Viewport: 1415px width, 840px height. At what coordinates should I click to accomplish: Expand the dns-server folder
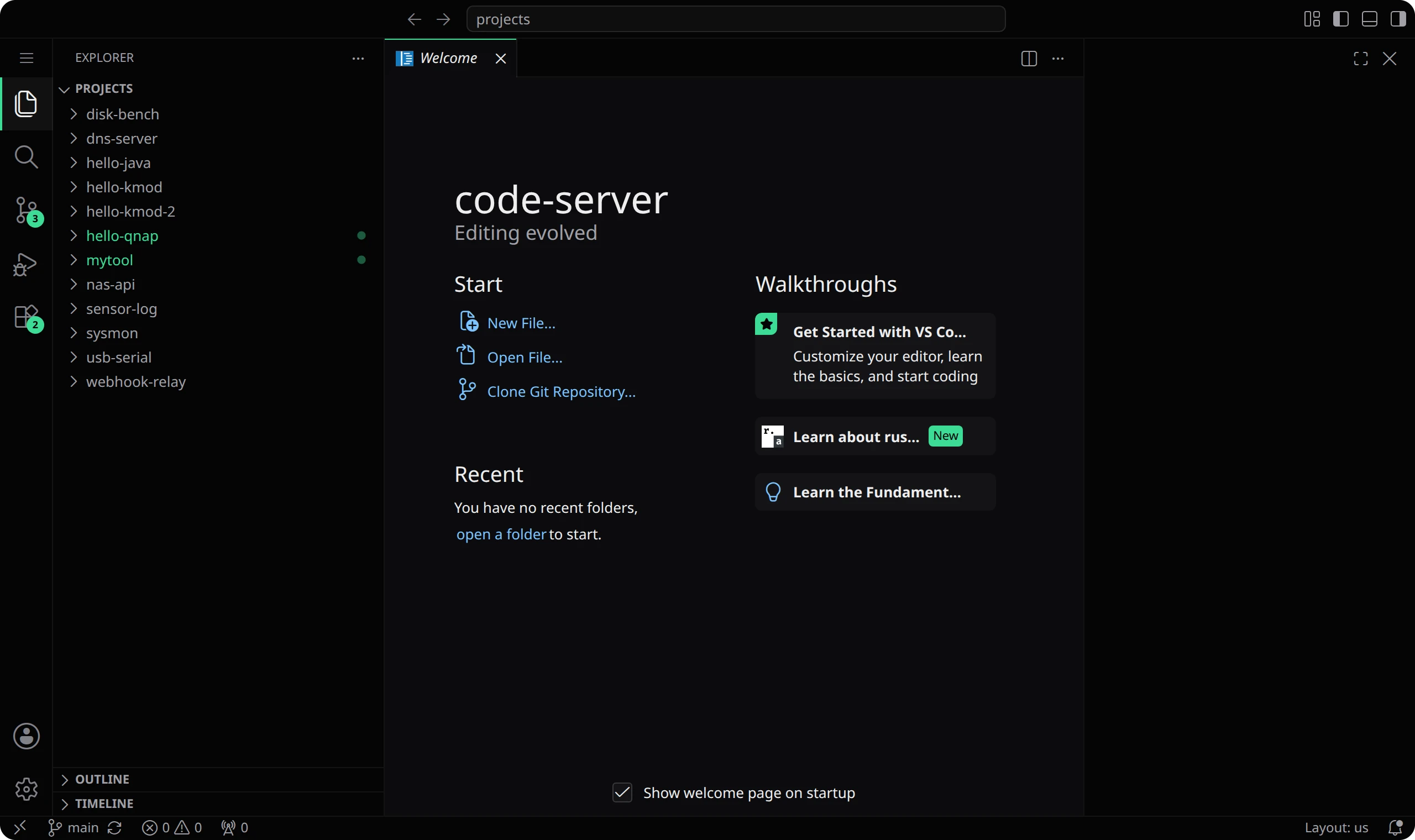(218, 138)
